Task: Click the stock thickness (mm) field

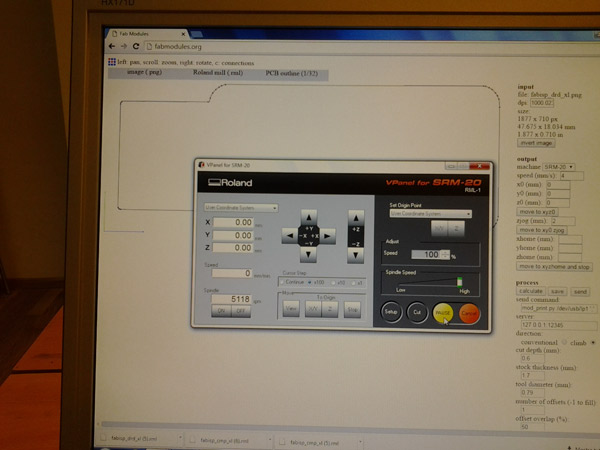Action: coord(532,376)
